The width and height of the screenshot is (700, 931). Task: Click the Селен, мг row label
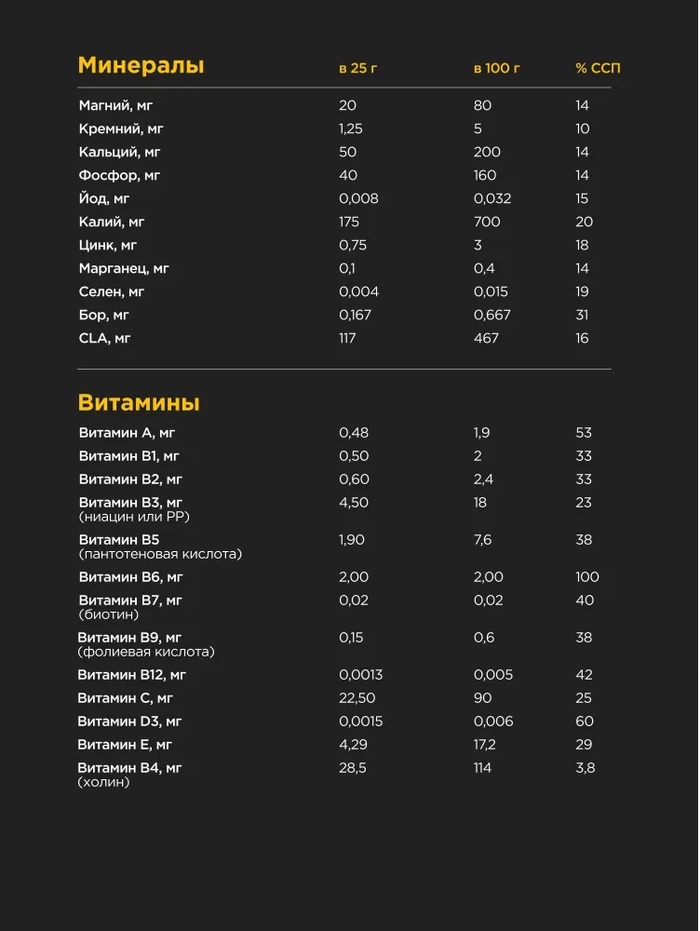(112, 292)
